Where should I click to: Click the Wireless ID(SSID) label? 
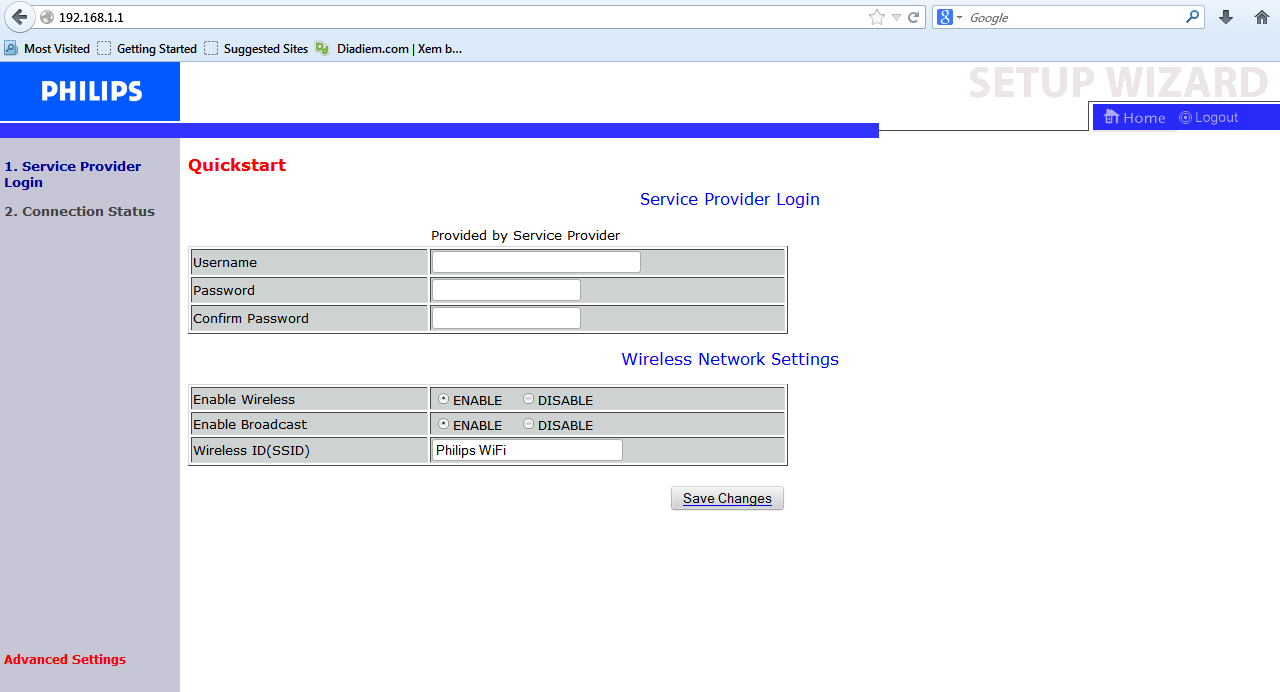[x=251, y=451]
